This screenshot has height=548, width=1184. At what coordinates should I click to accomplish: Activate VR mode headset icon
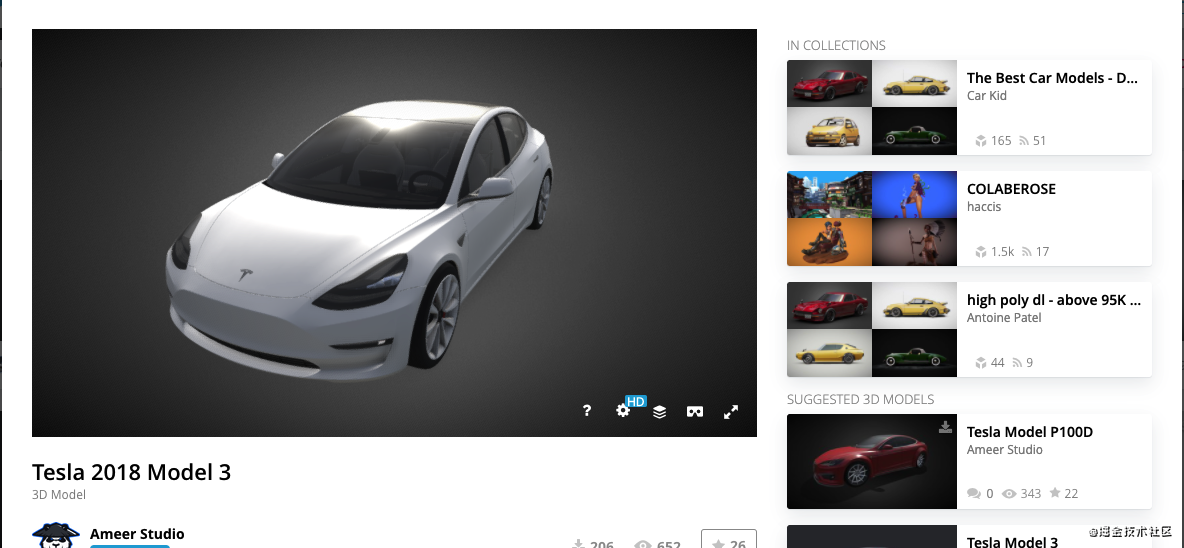(695, 411)
